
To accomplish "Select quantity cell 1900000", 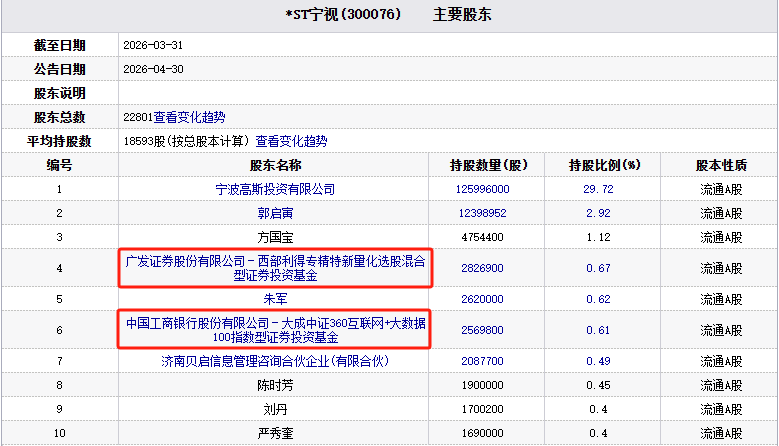I will click(482, 385).
